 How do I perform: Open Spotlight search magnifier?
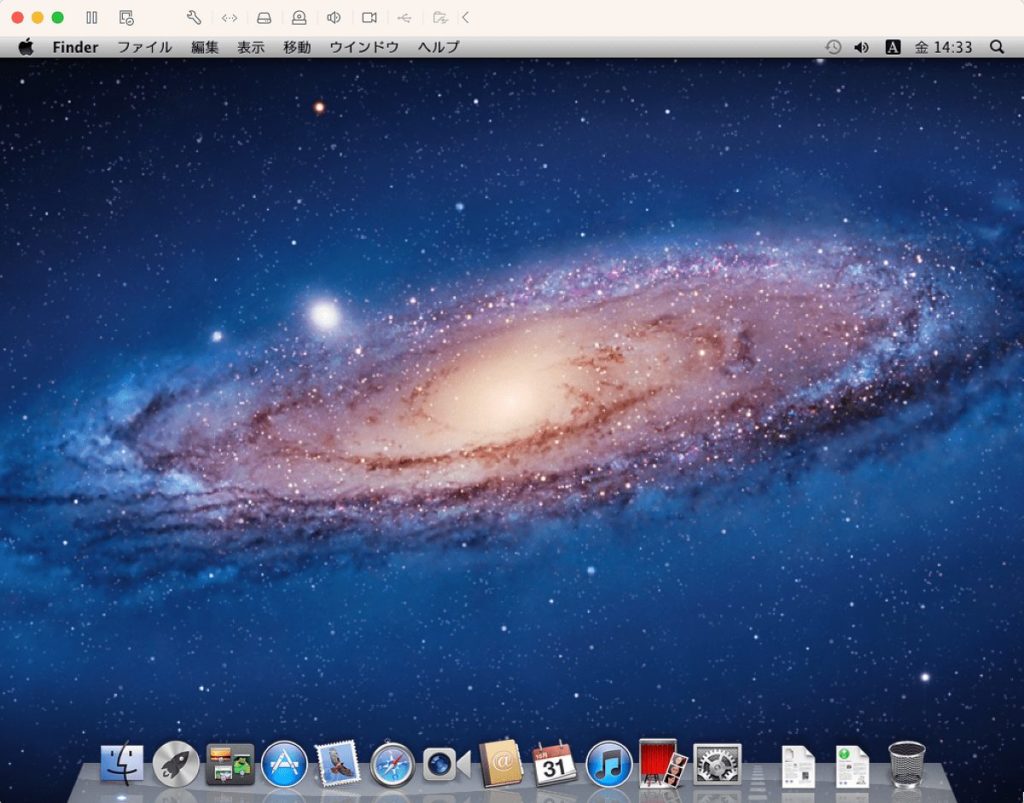(997, 47)
